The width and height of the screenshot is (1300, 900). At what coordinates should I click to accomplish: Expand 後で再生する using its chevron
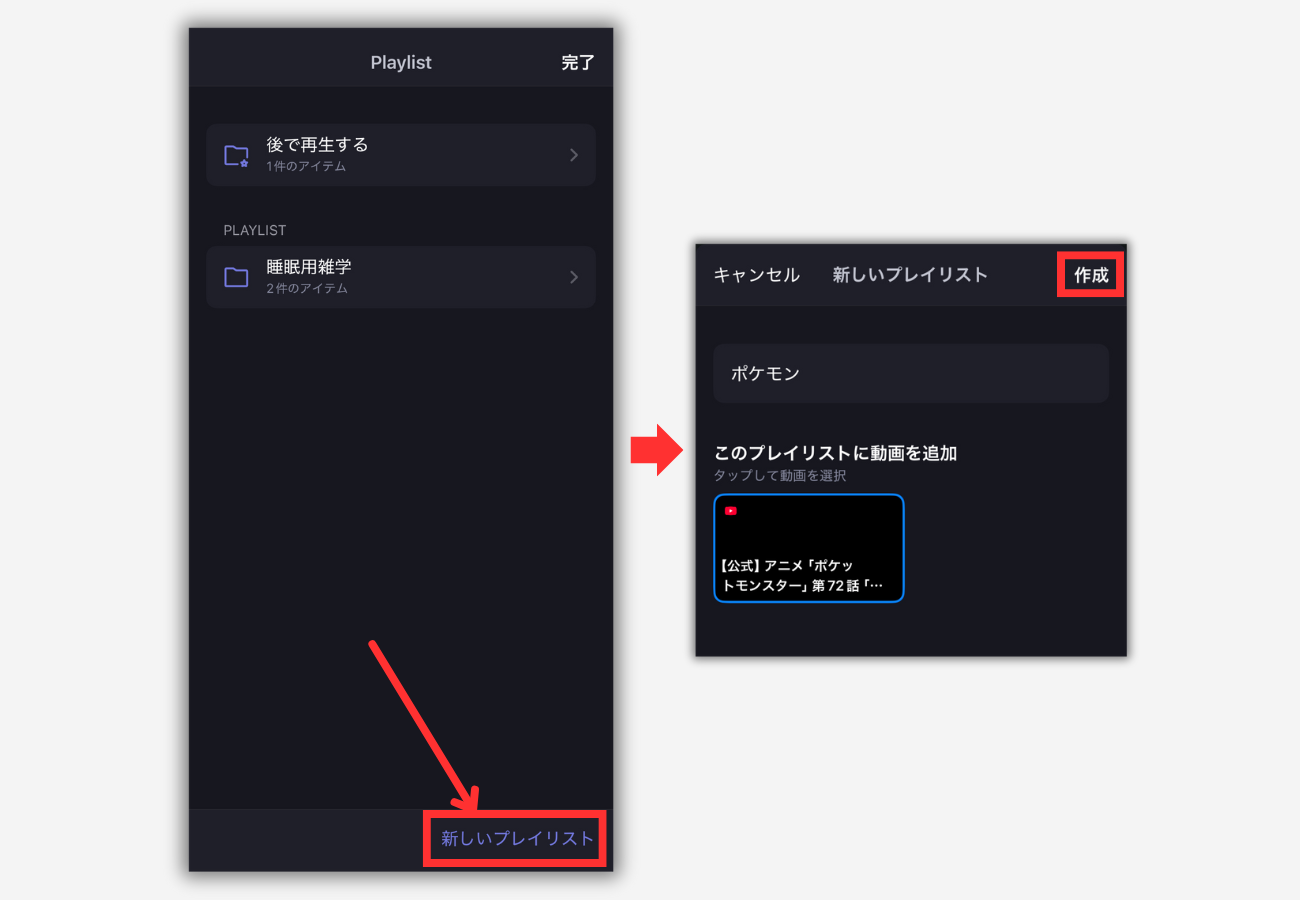point(573,155)
